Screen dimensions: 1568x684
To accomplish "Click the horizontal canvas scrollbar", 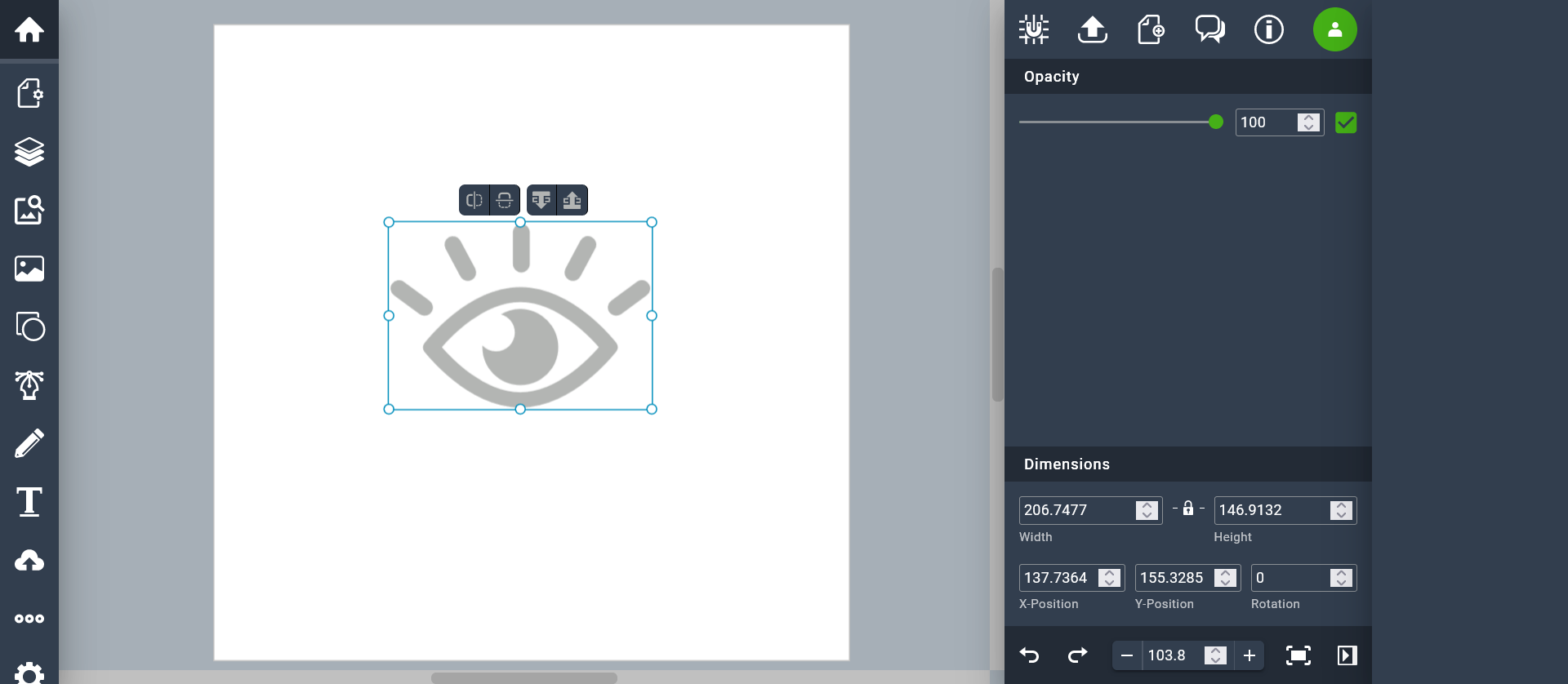I will [524, 677].
